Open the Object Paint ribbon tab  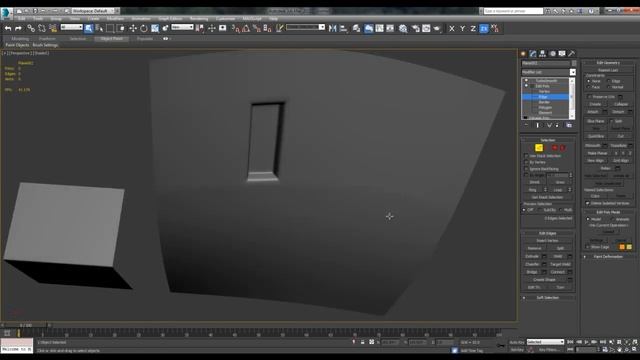pyautogui.click(x=112, y=39)
